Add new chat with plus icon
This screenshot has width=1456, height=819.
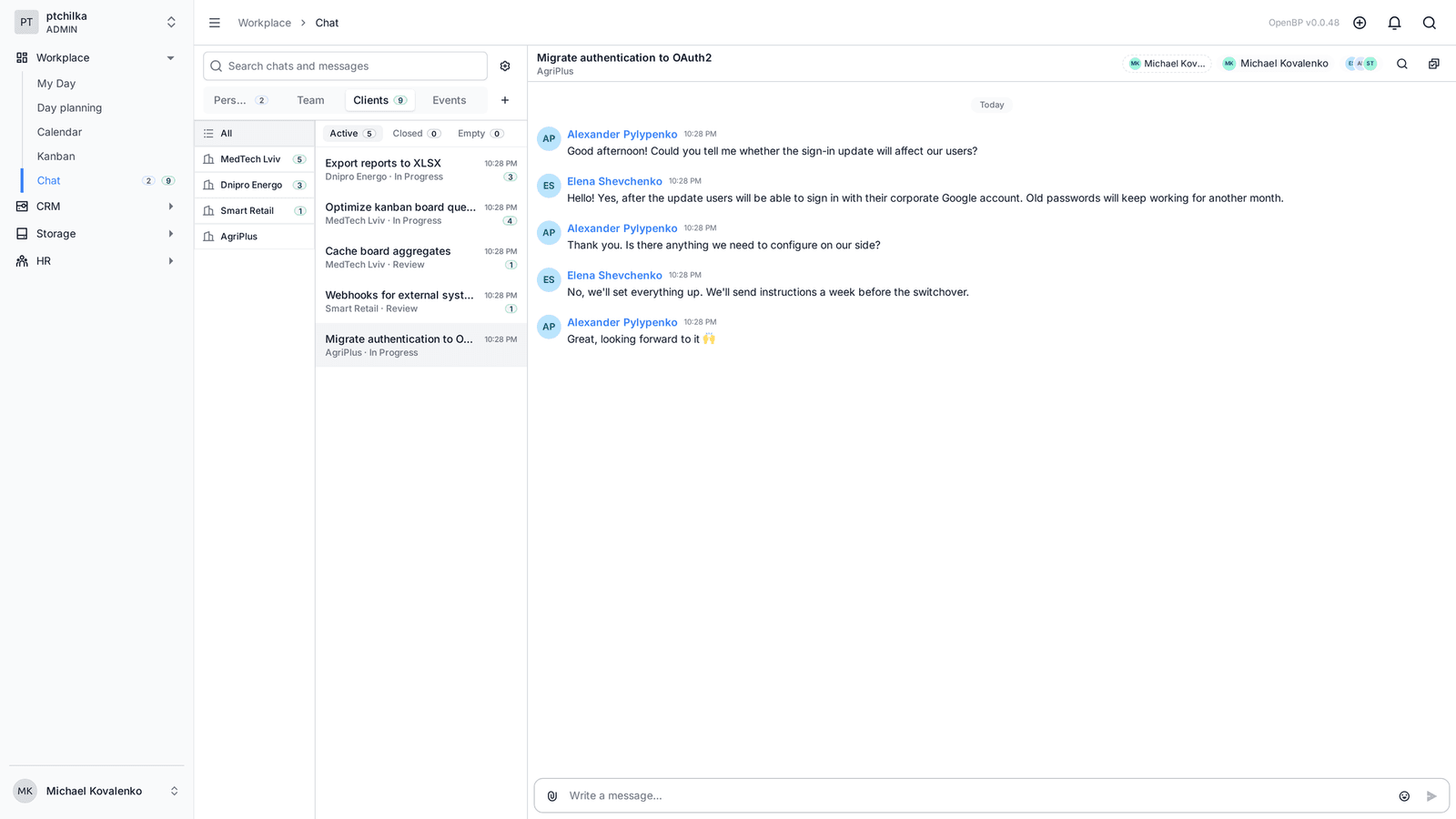coord(505,100)
